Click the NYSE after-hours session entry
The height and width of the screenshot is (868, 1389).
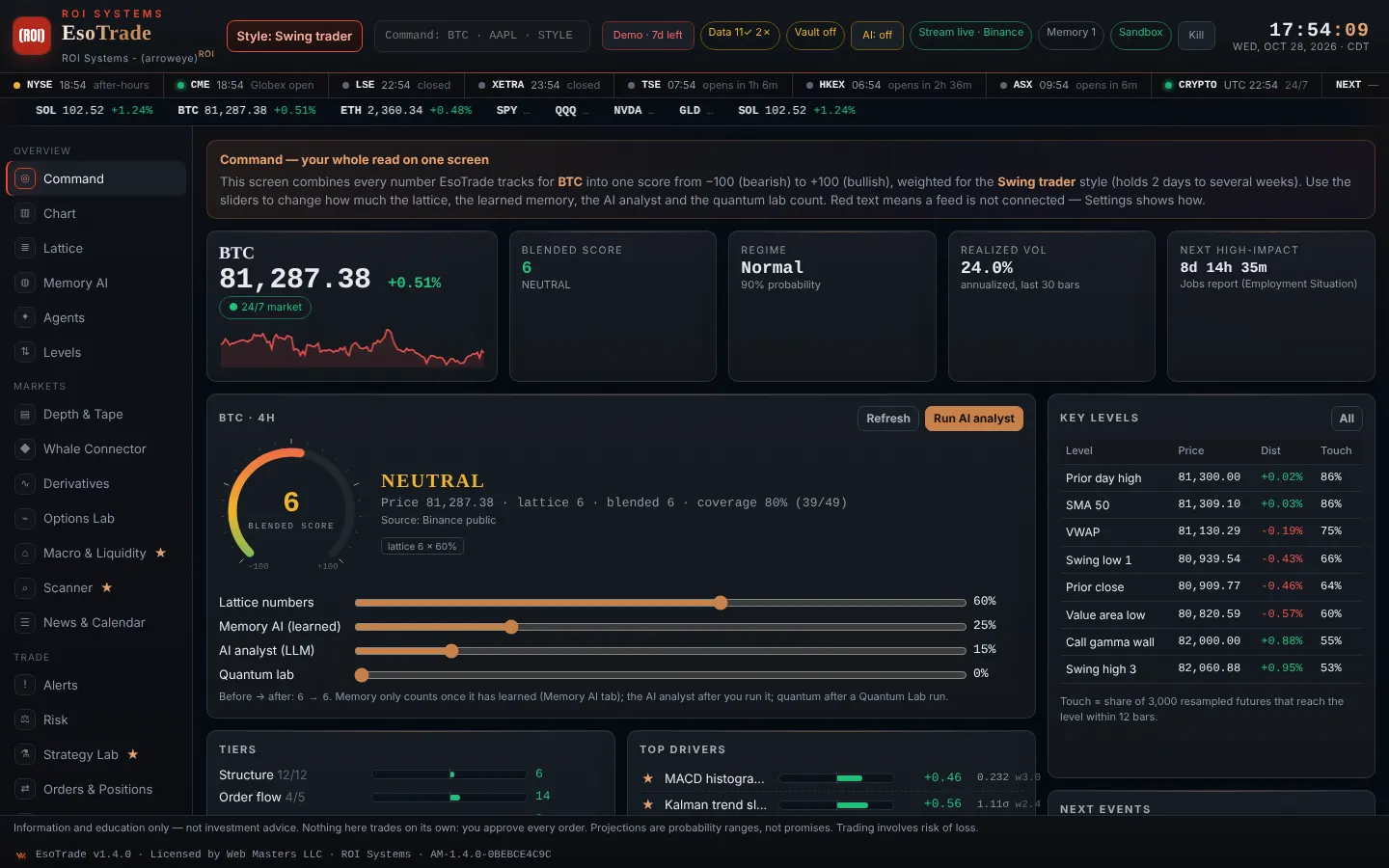[x=81, y=85]
